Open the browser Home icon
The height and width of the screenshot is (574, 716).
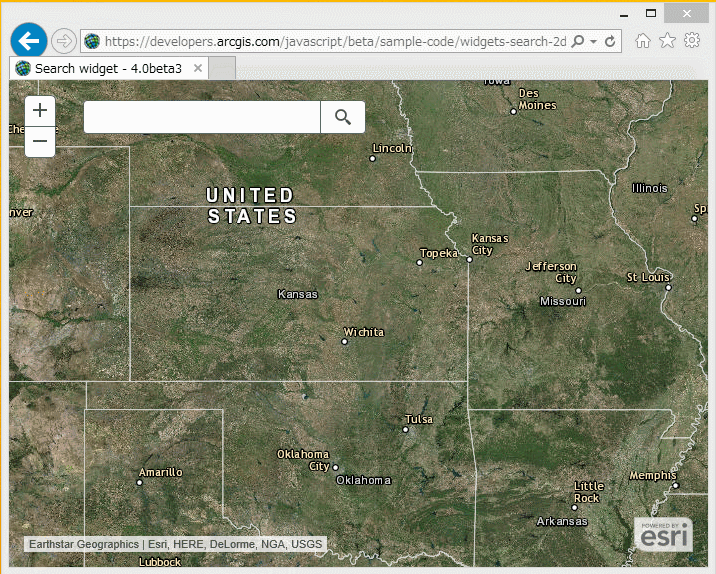642,41
